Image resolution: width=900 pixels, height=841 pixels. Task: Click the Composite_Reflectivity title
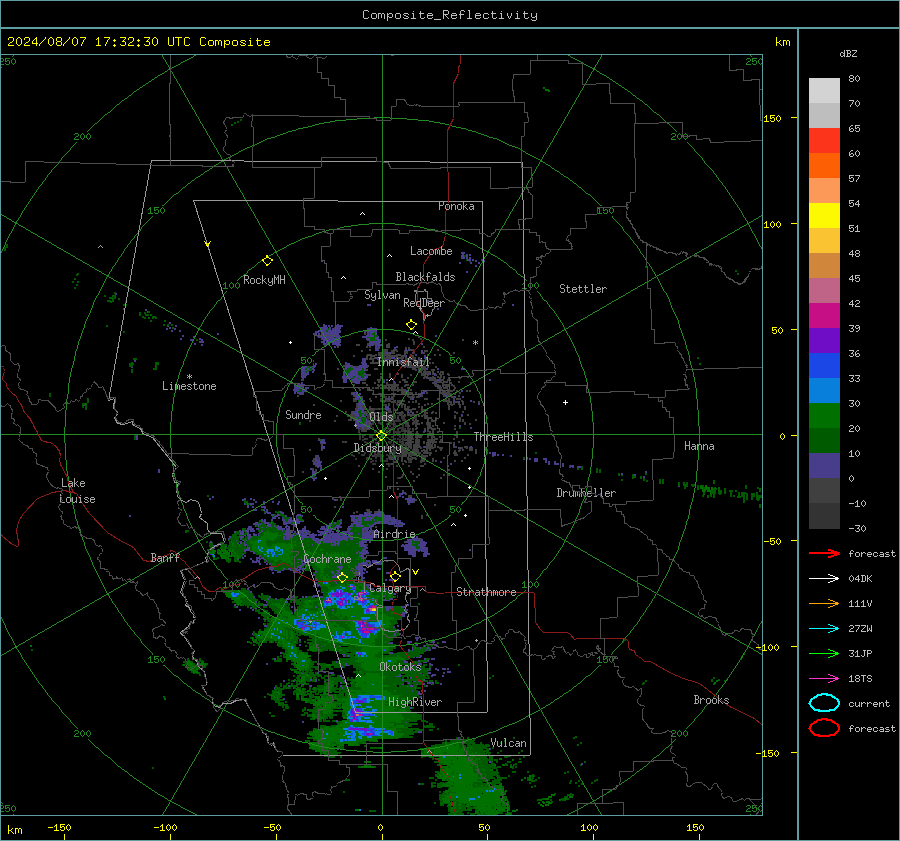click(x=450, y=15)
